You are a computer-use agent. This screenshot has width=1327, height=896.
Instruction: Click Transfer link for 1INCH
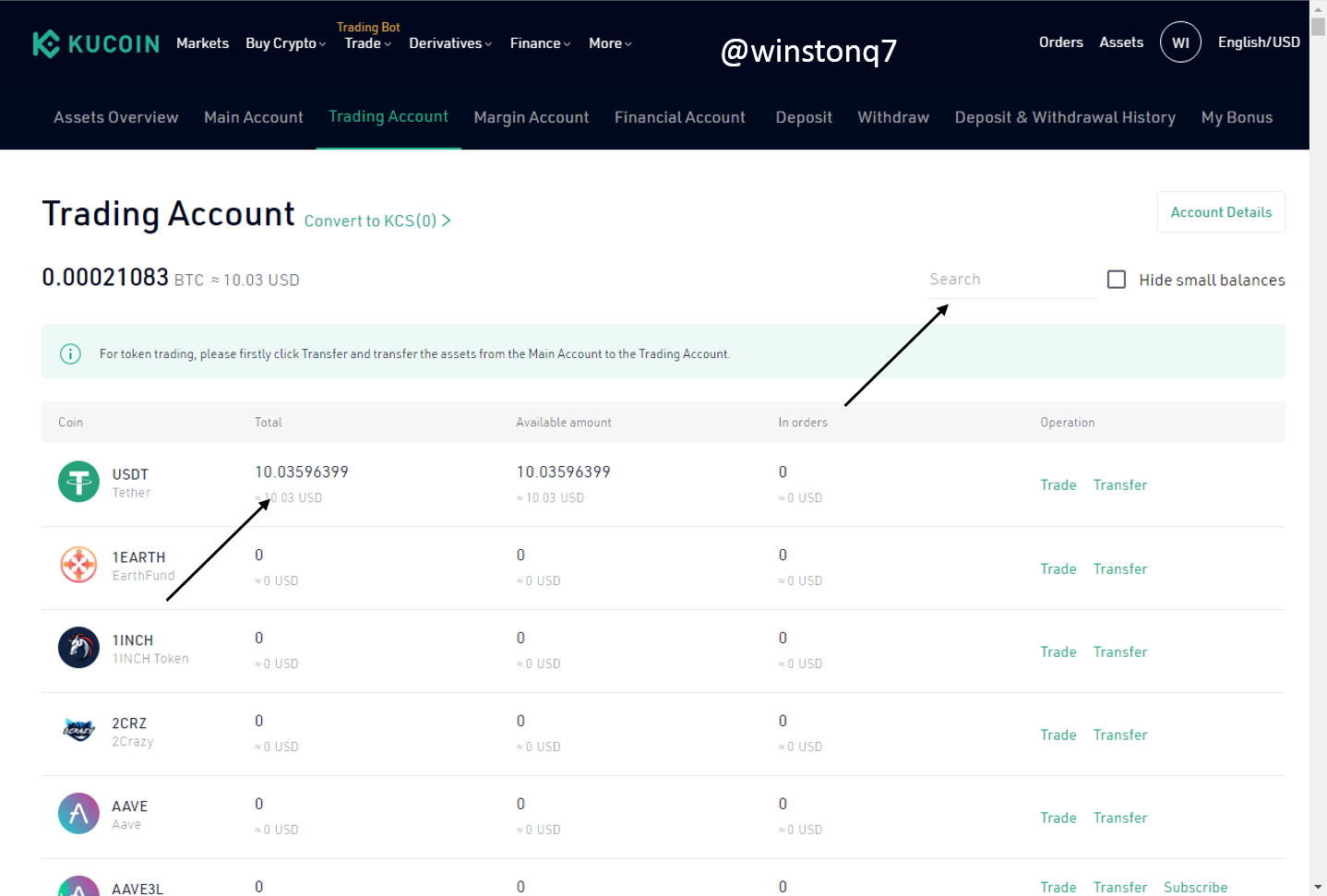(1120, 652)
